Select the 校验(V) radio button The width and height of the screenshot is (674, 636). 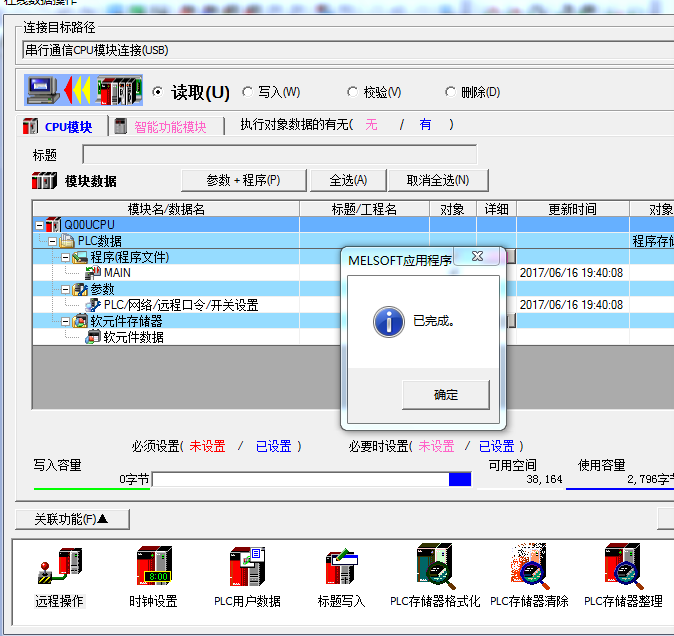click(353, 92)
